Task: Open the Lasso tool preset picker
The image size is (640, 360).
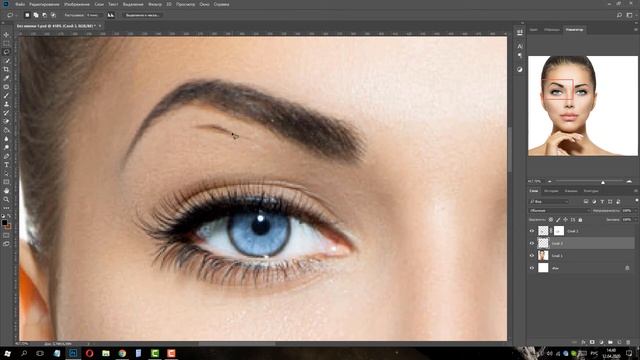Action: [11, 15]
